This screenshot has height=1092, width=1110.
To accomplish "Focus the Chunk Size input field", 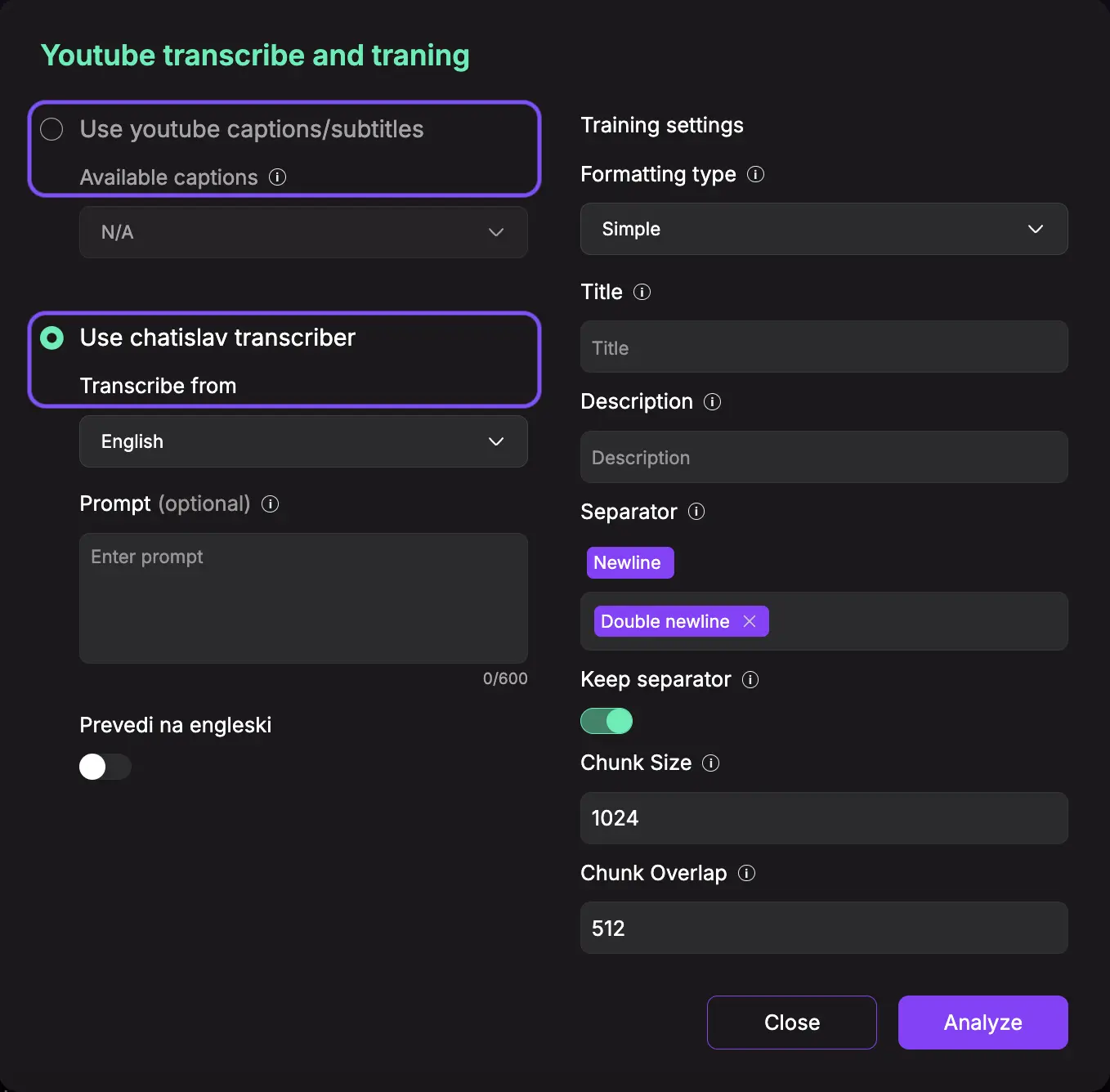I will pyautogui.click(x=824, y=818).
